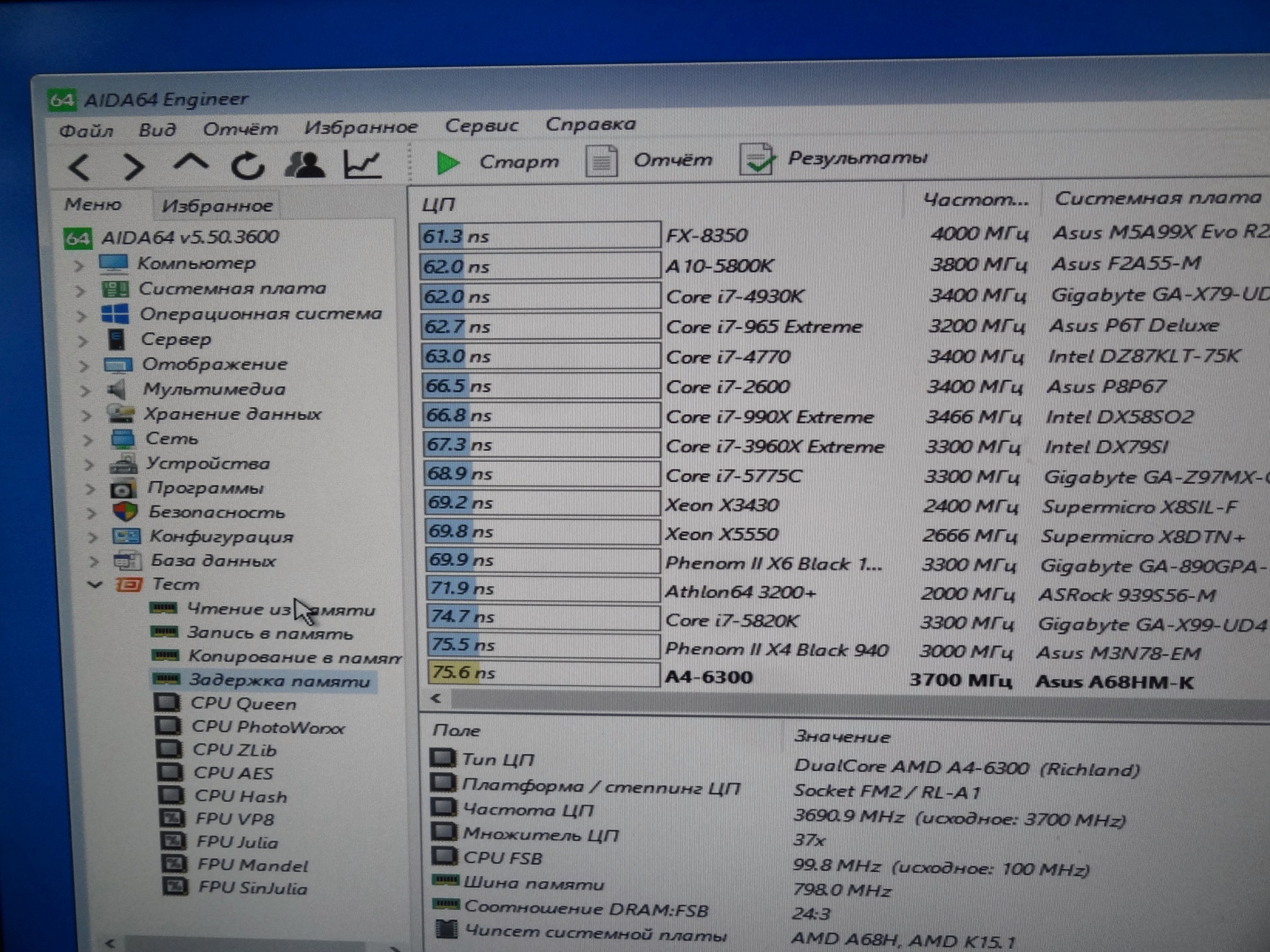Expand the Устройства tree node
Viewport: 1270px width, 952px height.
pyautogui.click(x=89, y=465)
